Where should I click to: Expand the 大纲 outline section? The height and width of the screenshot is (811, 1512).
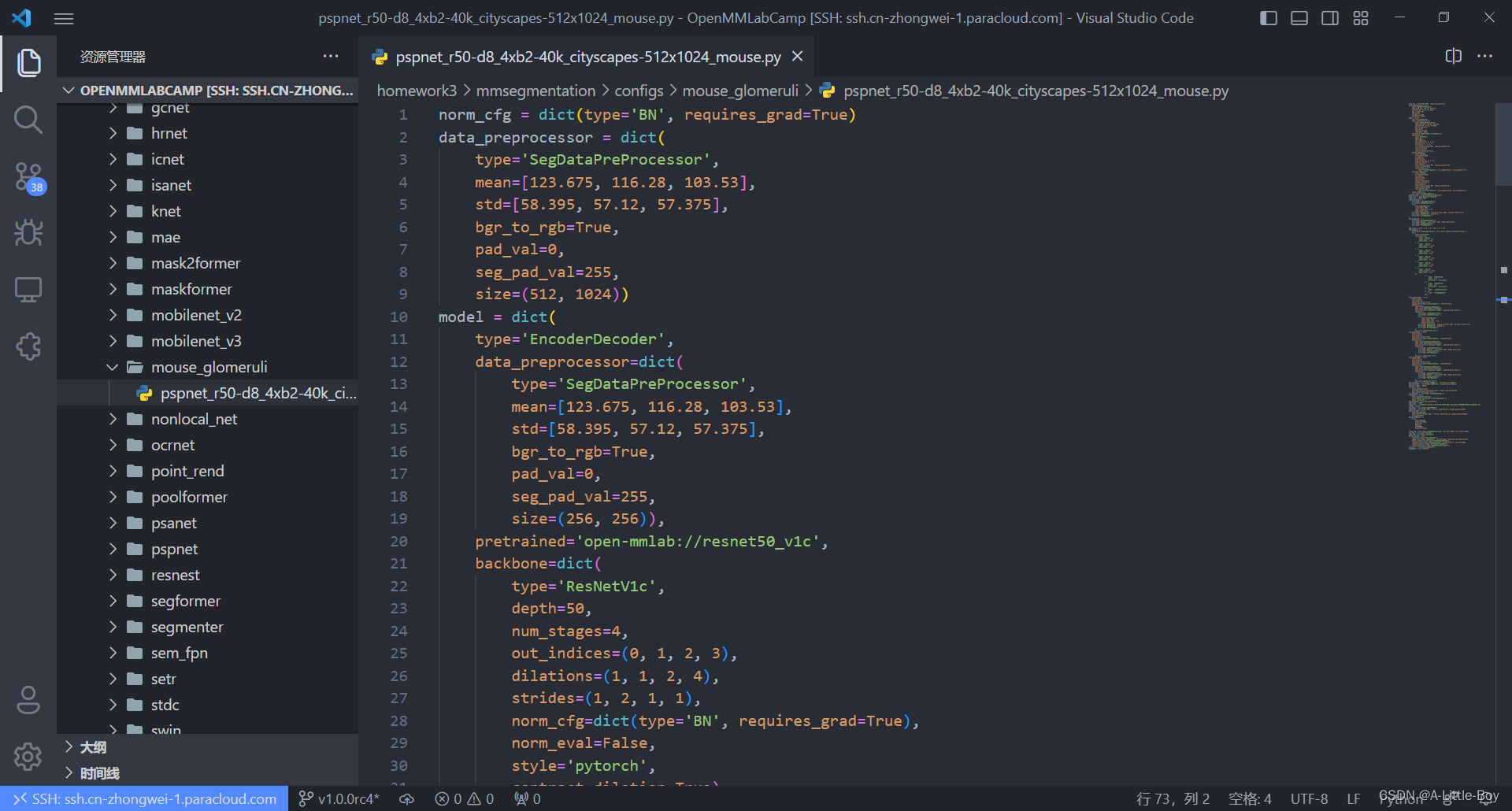pyautogui.click(x=209, y=747)
